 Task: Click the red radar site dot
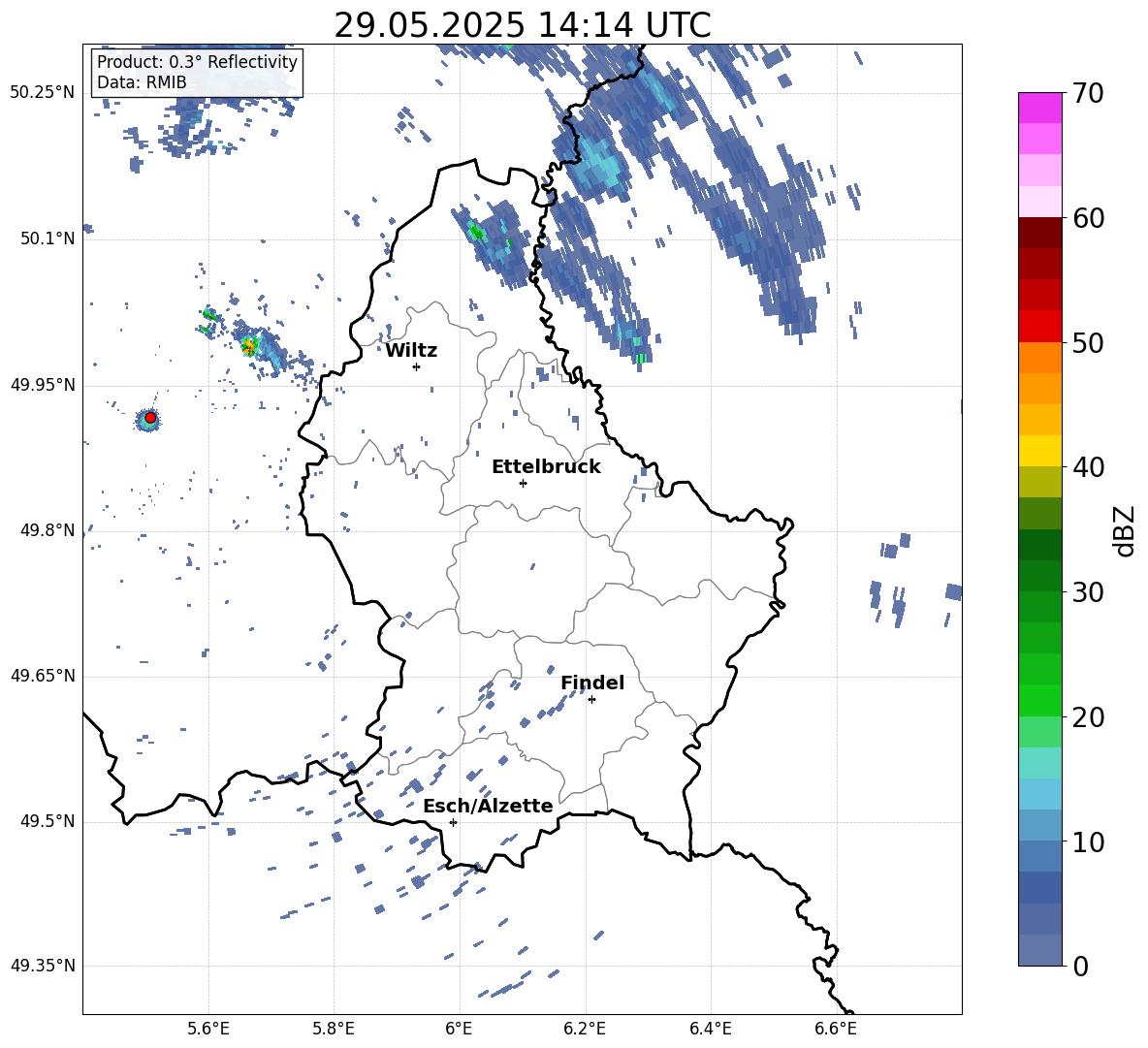(150, 418)
